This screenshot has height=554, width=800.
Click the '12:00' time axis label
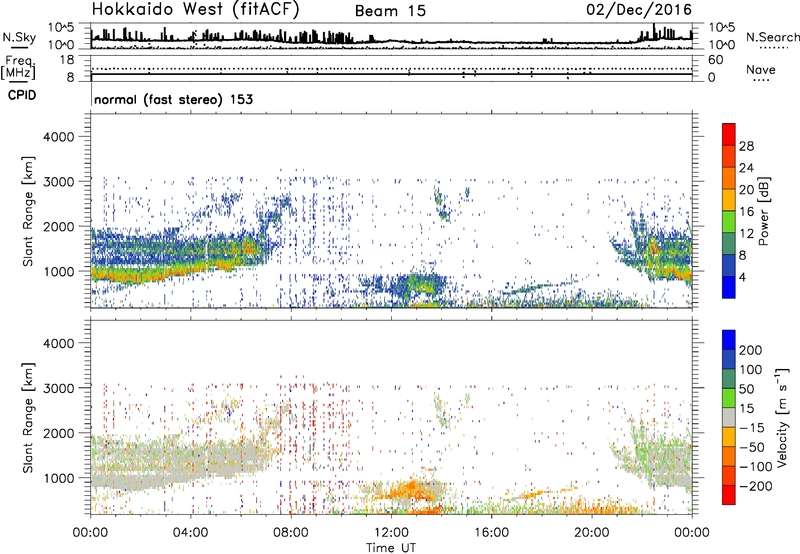coord(391,533)
